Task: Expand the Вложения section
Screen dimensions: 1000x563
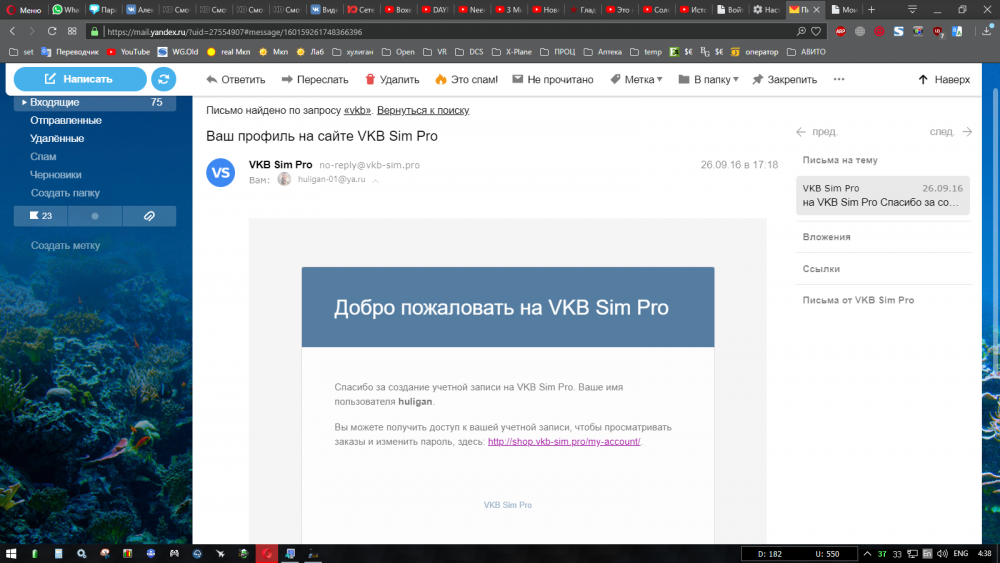Action: click(x=827, y=237)
